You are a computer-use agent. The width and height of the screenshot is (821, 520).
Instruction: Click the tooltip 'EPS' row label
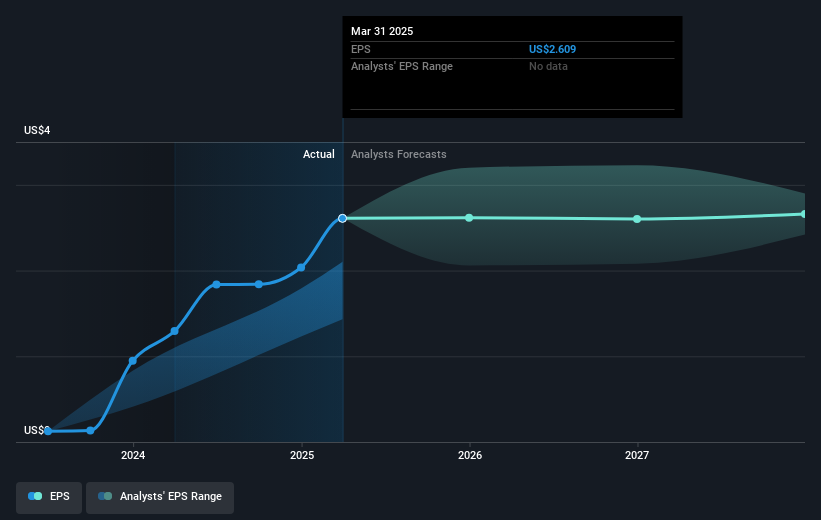tap(361, 49)
